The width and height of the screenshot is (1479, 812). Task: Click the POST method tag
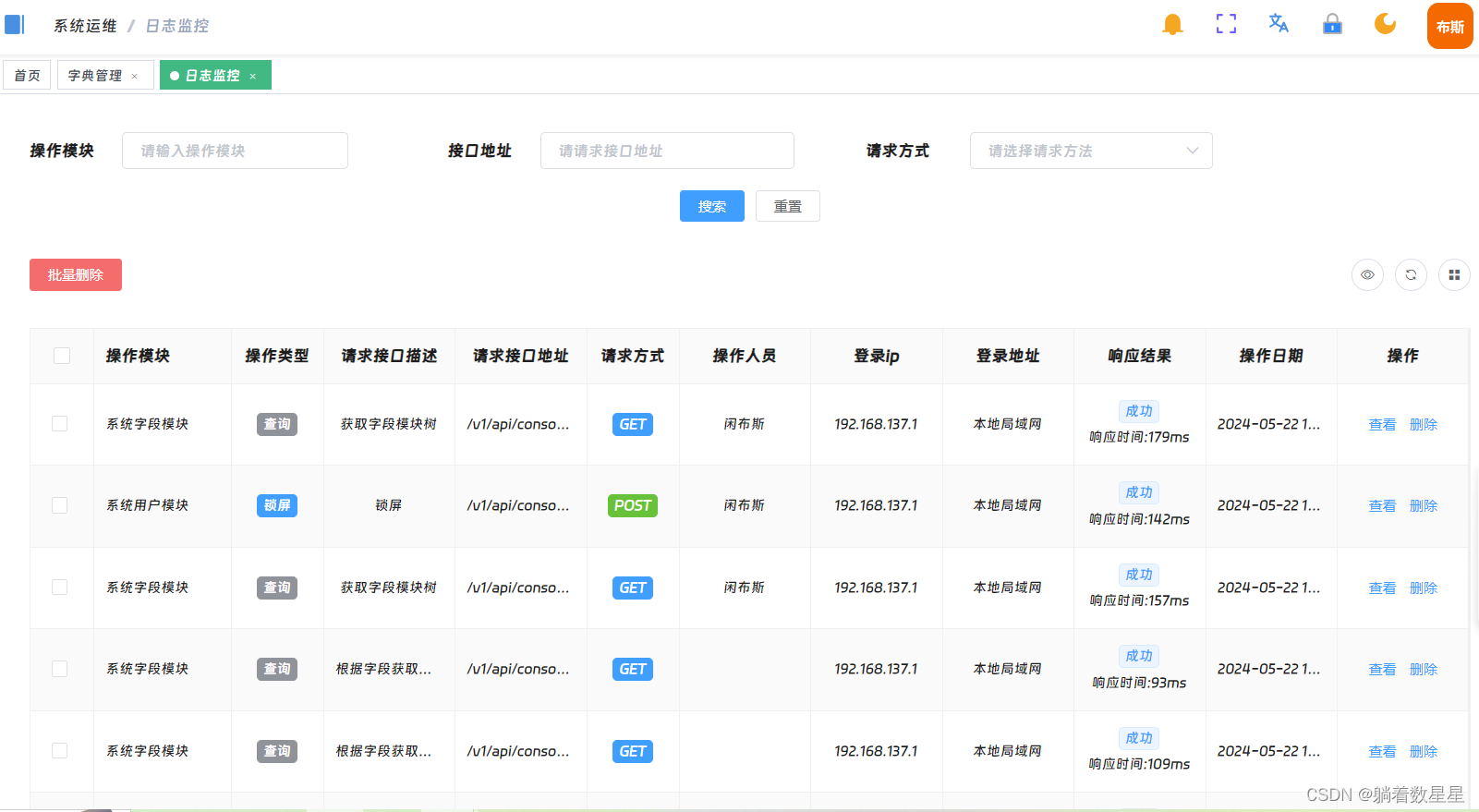(633, 505)
